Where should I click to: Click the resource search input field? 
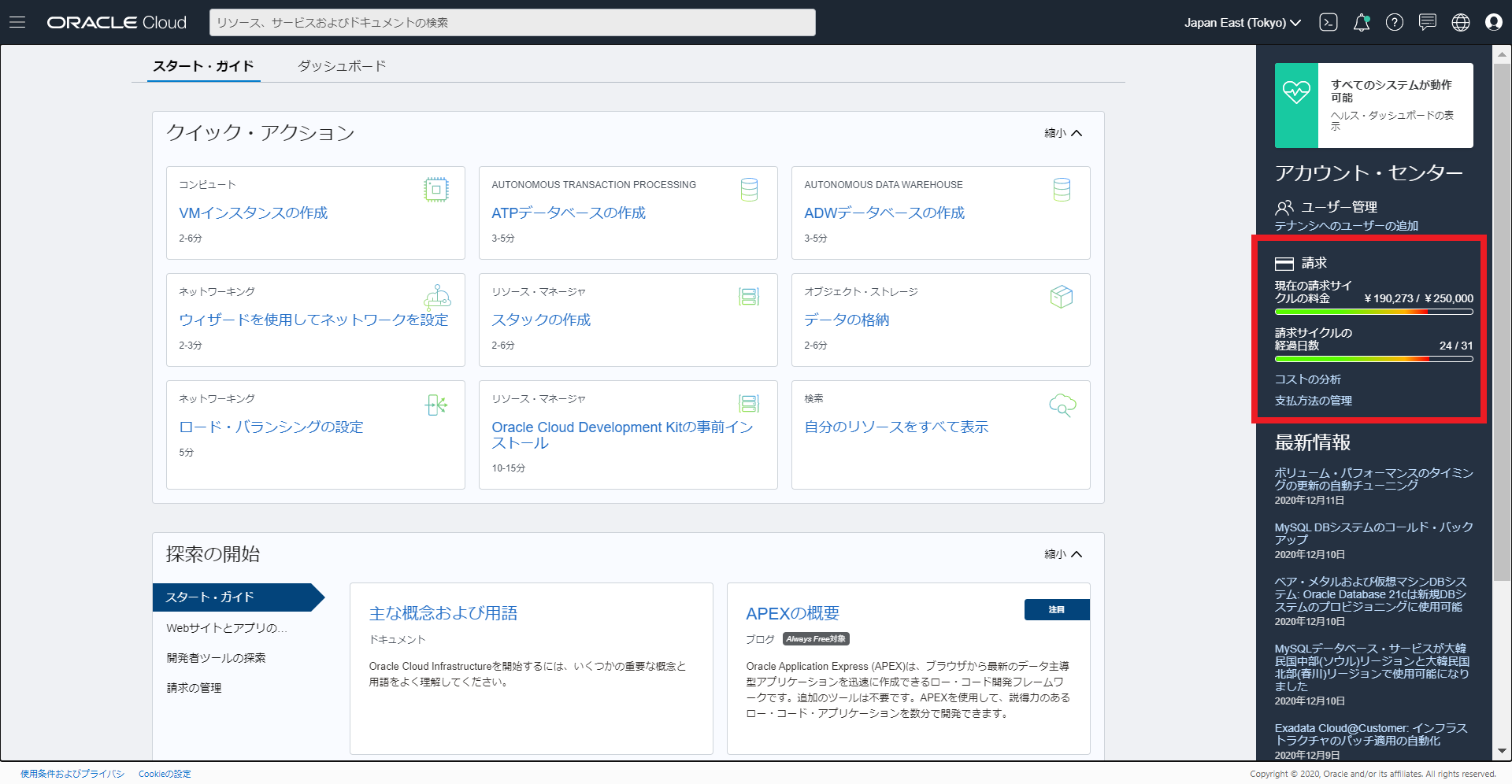pos(512,23)
